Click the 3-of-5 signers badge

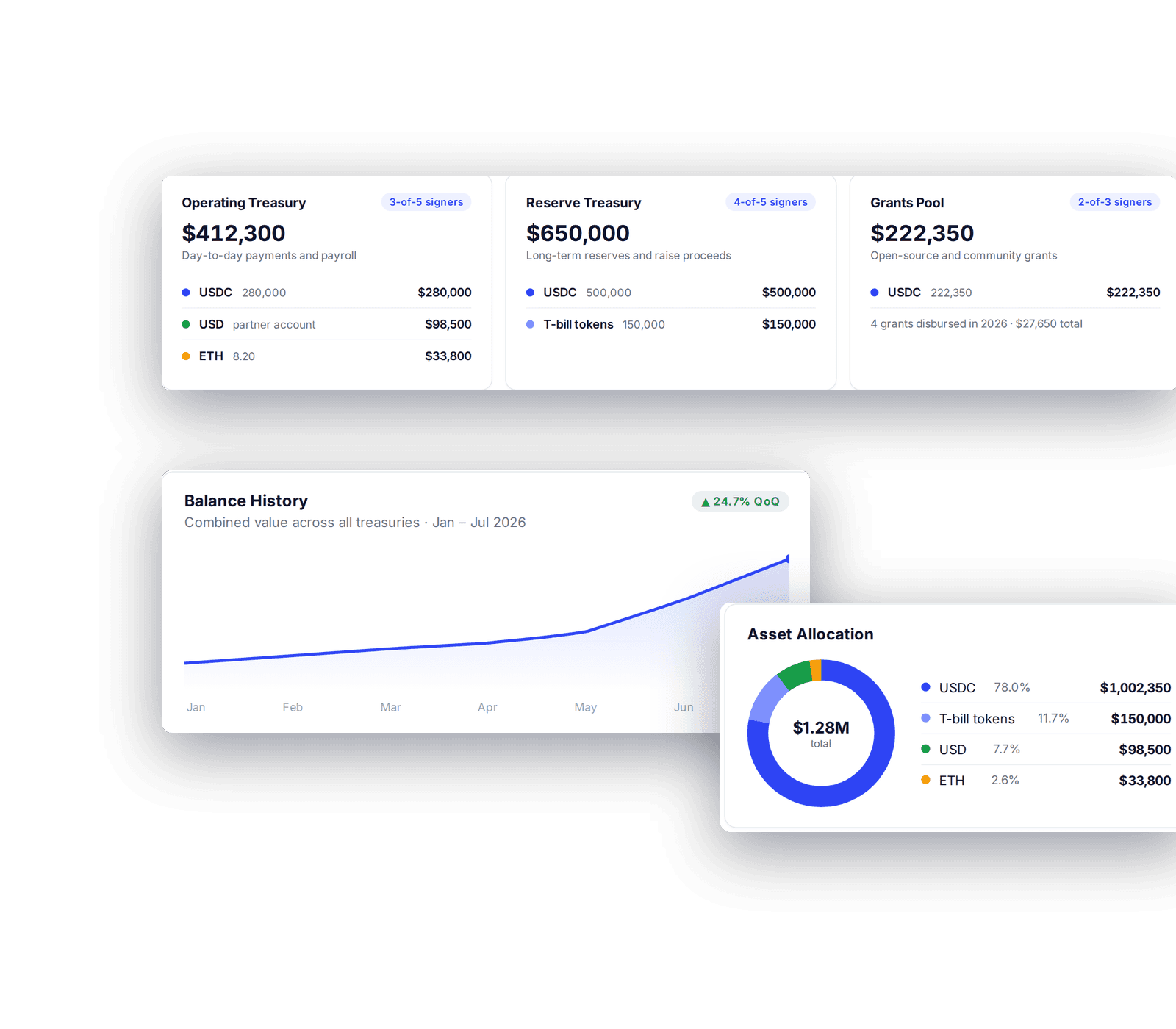[426, 202]
